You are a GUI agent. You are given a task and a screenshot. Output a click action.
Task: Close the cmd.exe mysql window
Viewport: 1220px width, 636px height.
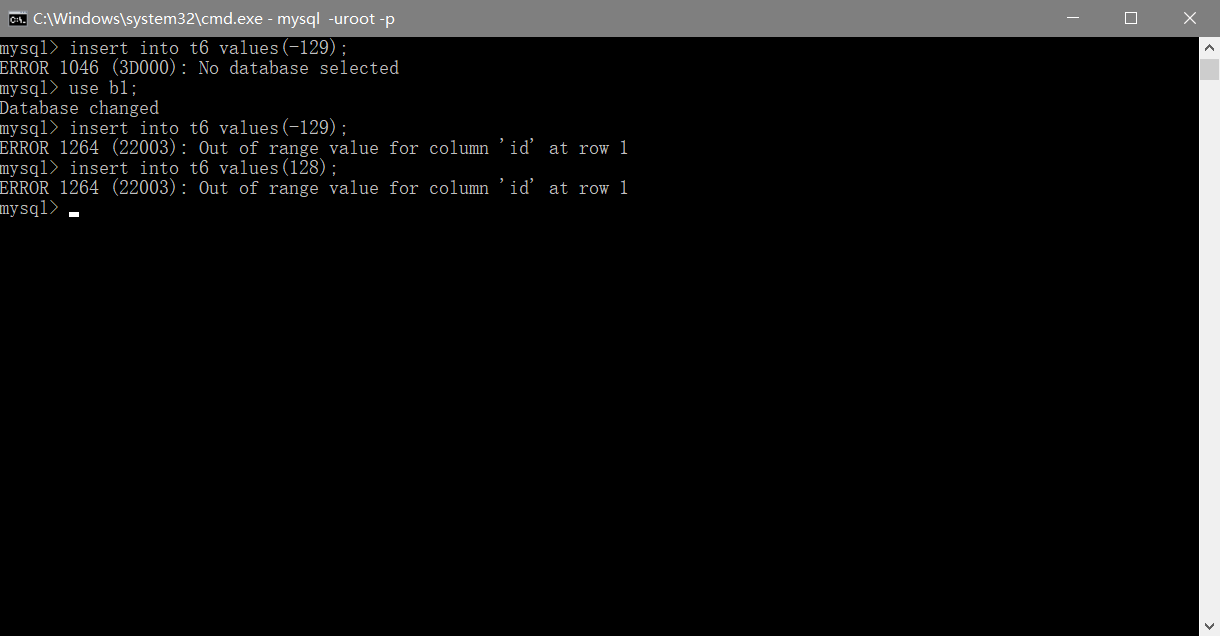pyautogui.click(x=1190, y=18)
